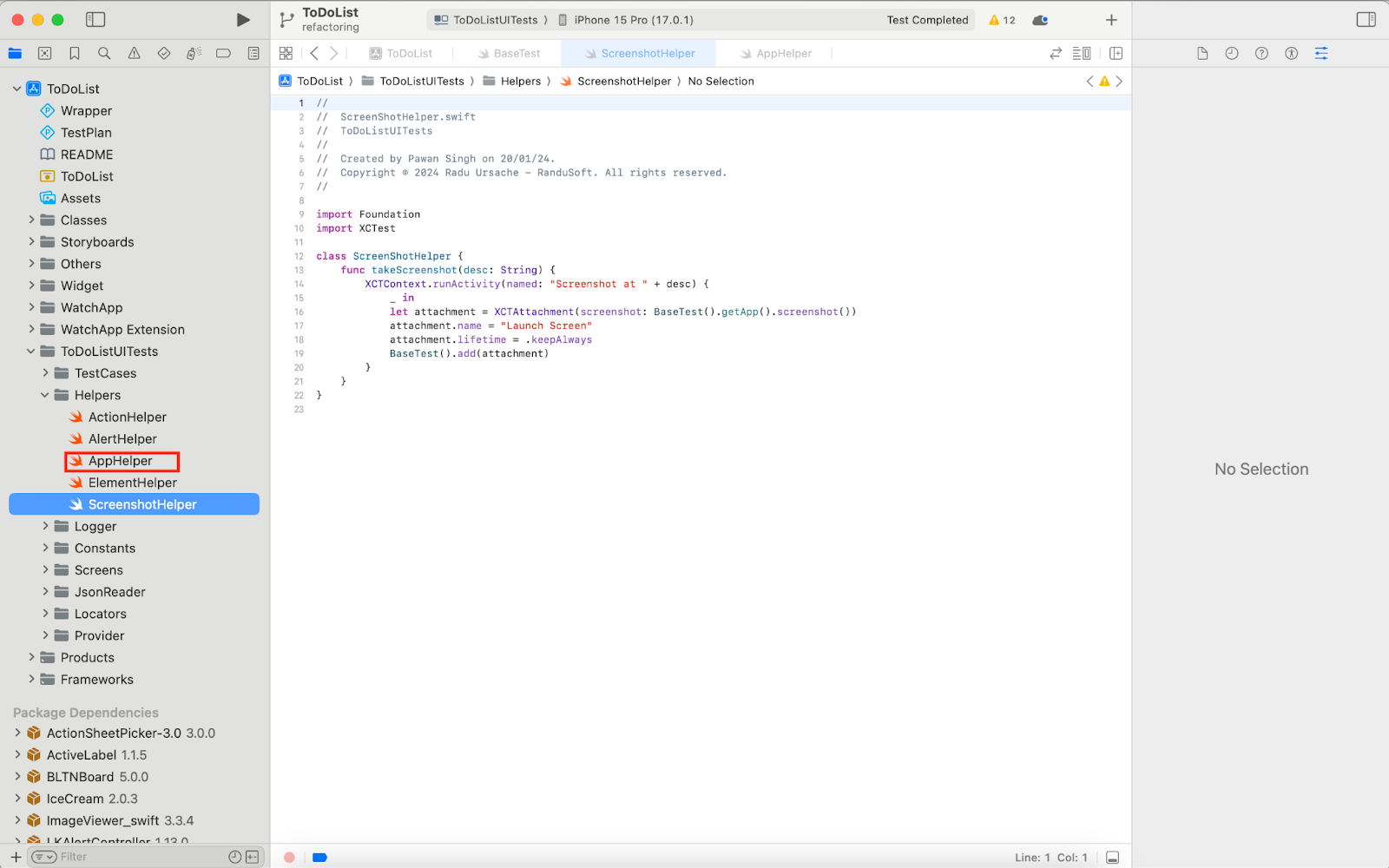Collapse the Helpers folder
Image resolution: width=1389 pixels, height=868 pixels.
pyautogui.click(x=45, y=395)
